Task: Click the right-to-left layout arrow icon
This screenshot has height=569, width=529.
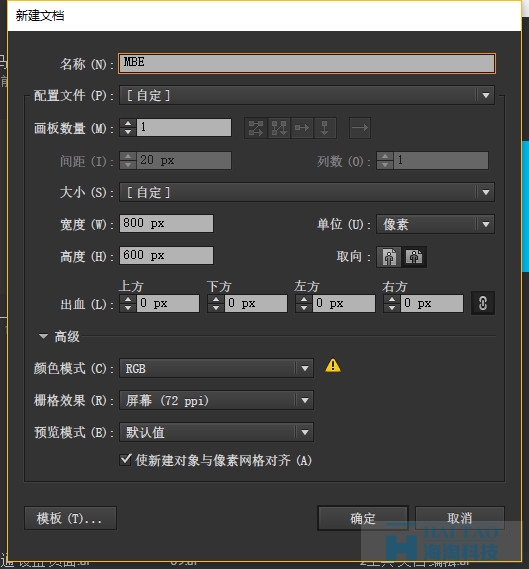Action: pyautogui.click(x=360, y=128)
